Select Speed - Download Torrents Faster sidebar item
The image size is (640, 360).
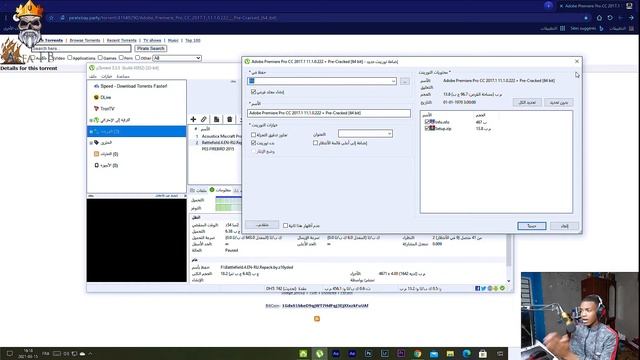(130, 86)
